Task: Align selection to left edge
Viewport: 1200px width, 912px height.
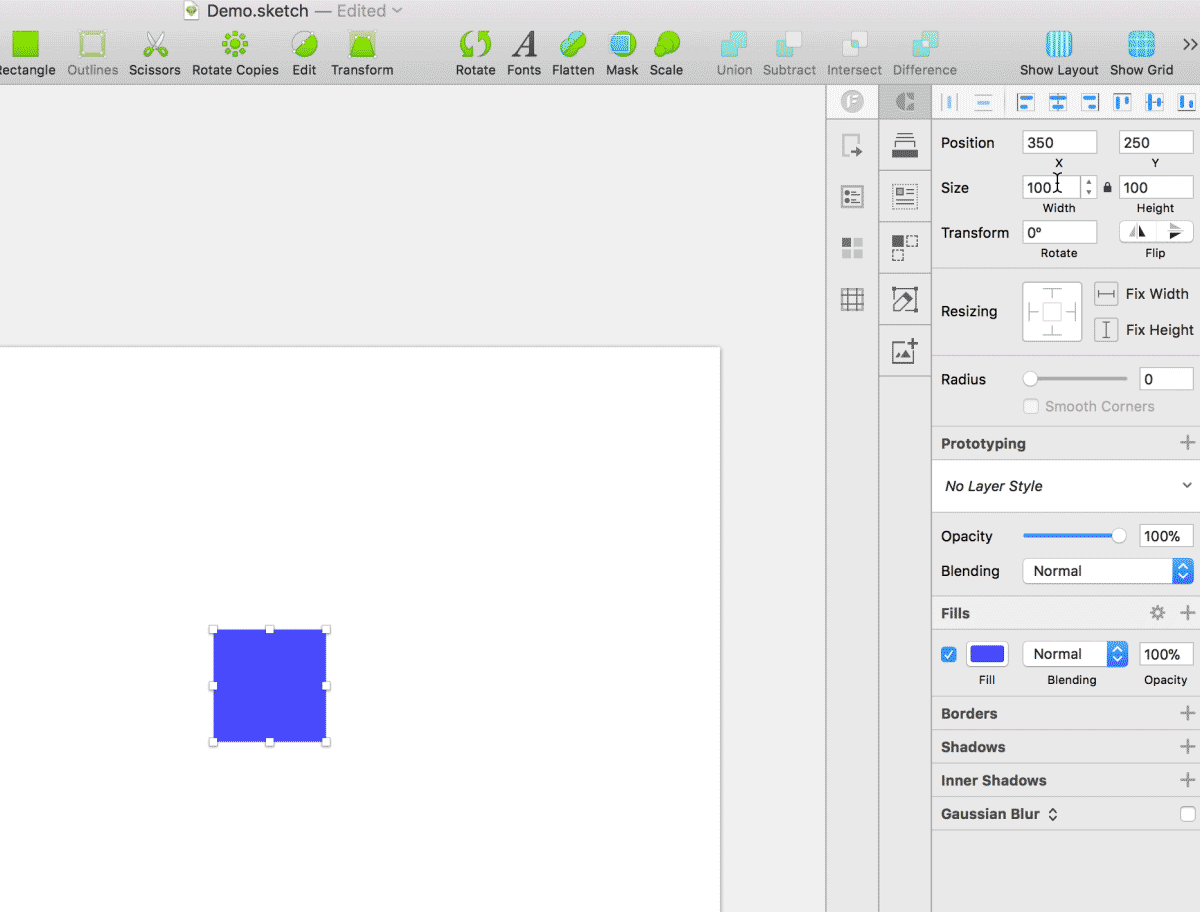Action: click(1025, 102)
